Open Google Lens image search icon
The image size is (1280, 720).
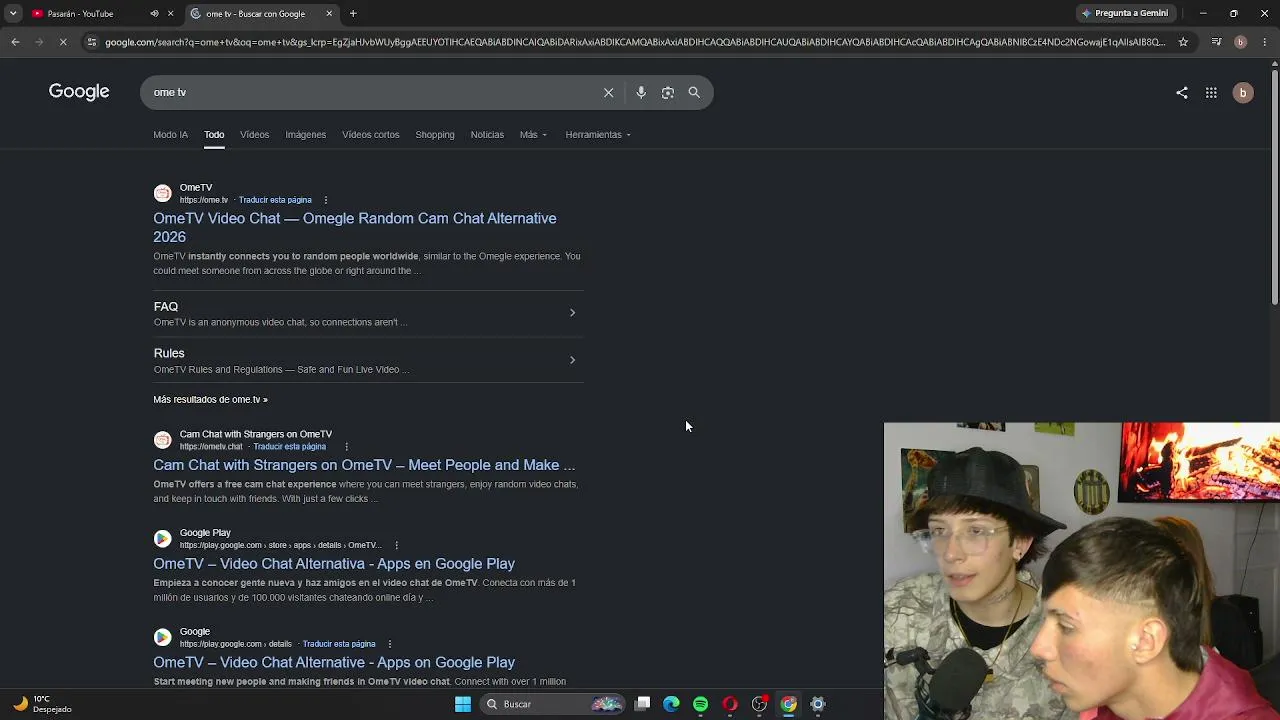668,92
